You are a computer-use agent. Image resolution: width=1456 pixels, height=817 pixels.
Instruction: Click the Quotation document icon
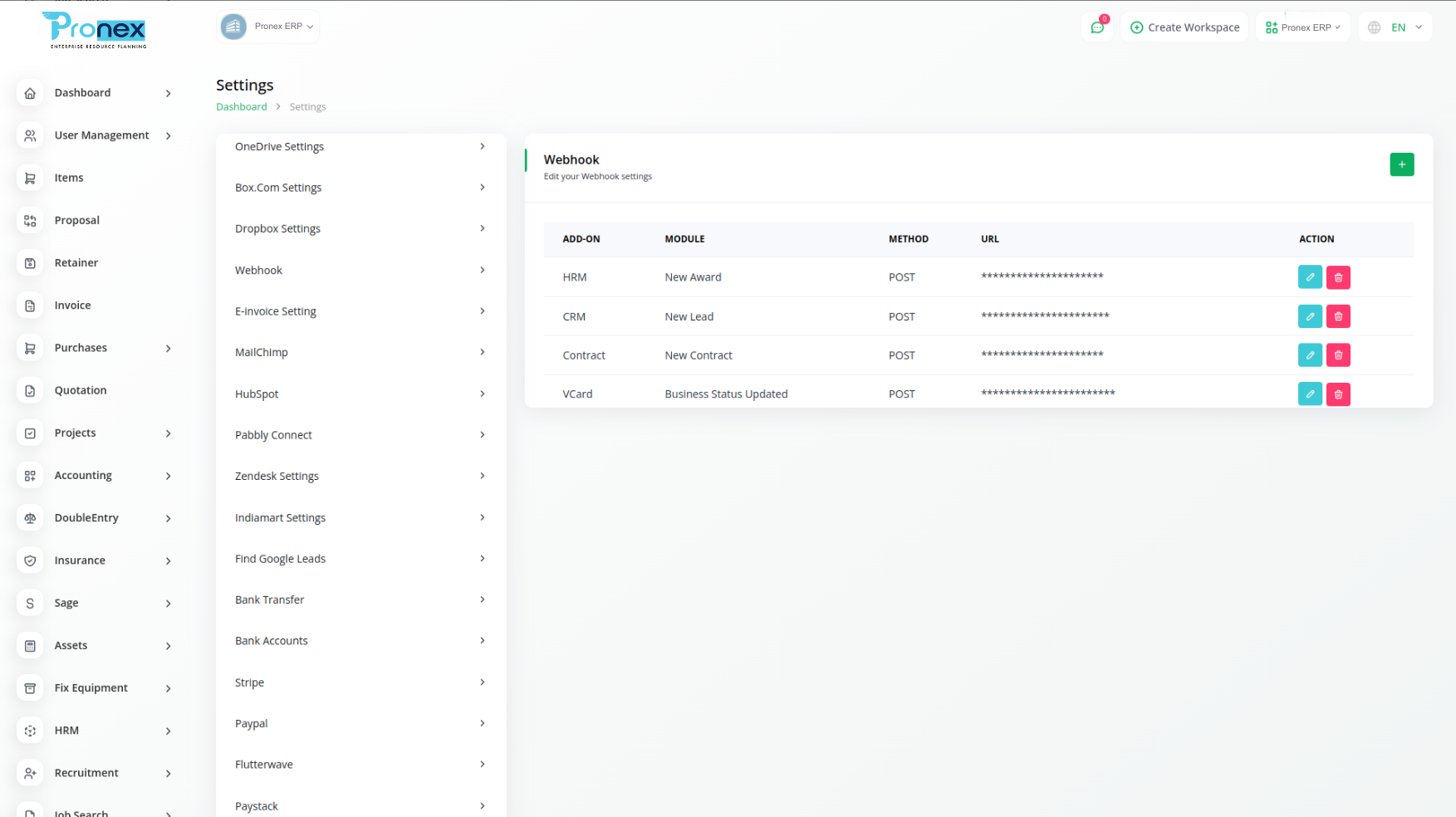click(30, 390)
